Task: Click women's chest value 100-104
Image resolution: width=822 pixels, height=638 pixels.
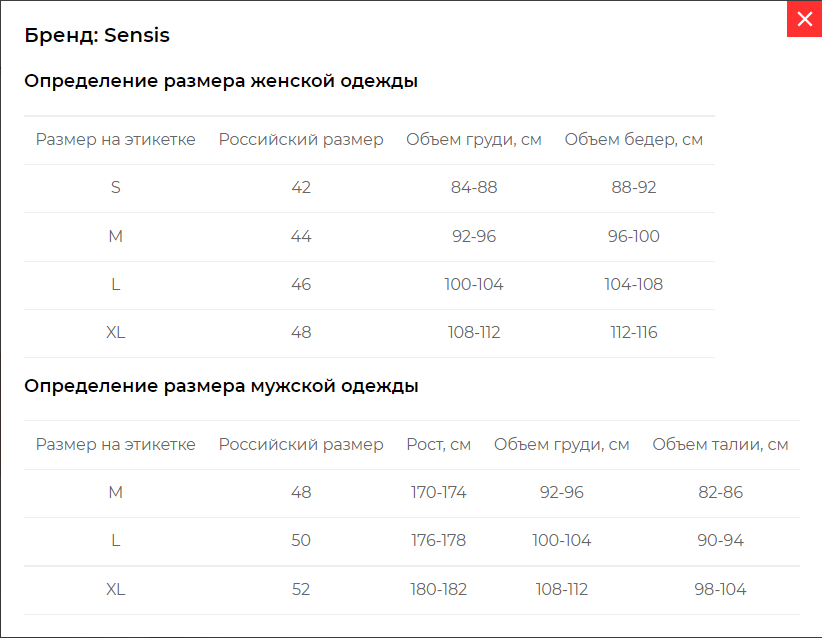Action: 473,284
